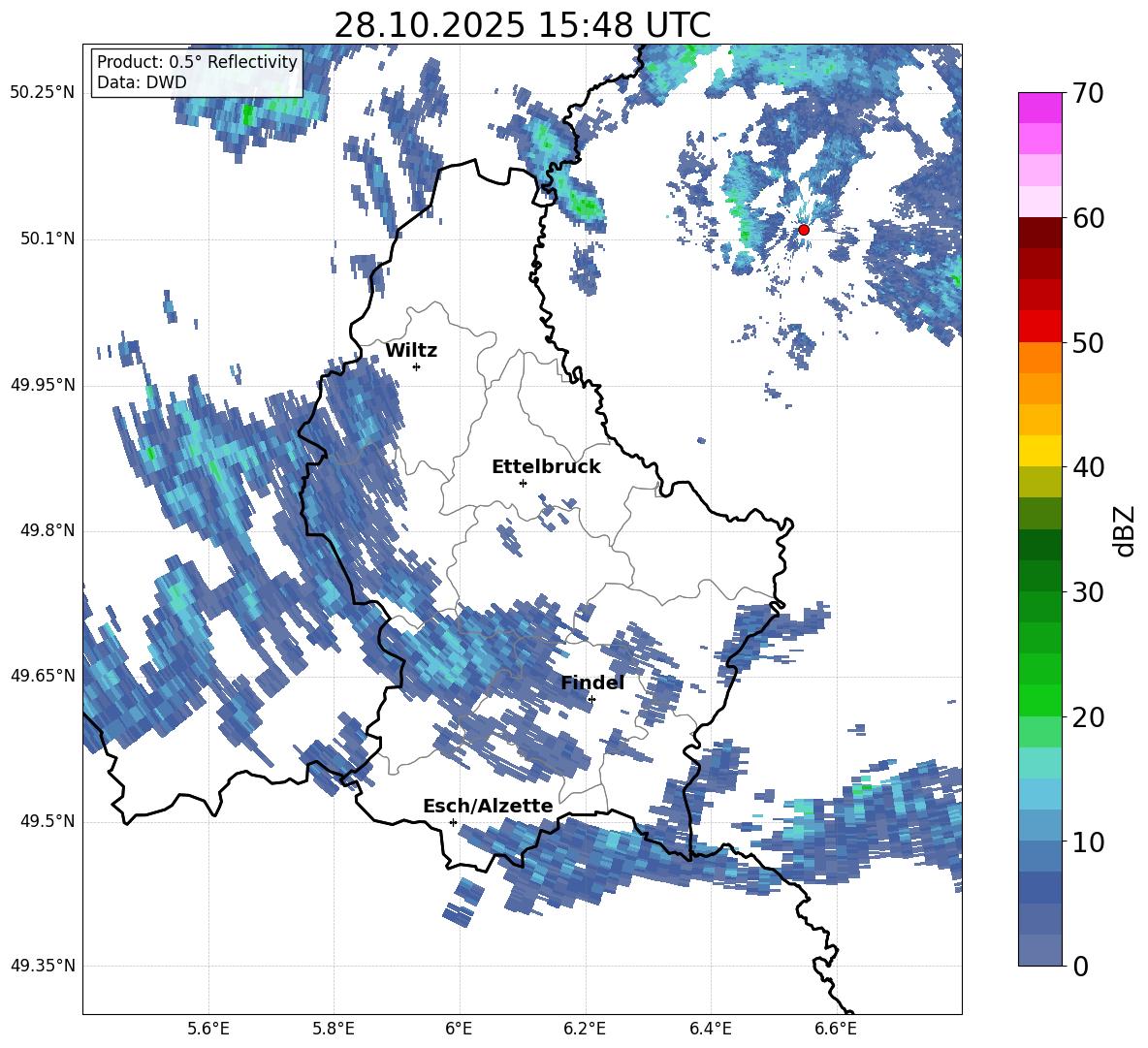Screen dimensions: 1148x1048
Task: Click the plot title 28.10.2025 15:48 UTC
Action: [x=522, y=25]
